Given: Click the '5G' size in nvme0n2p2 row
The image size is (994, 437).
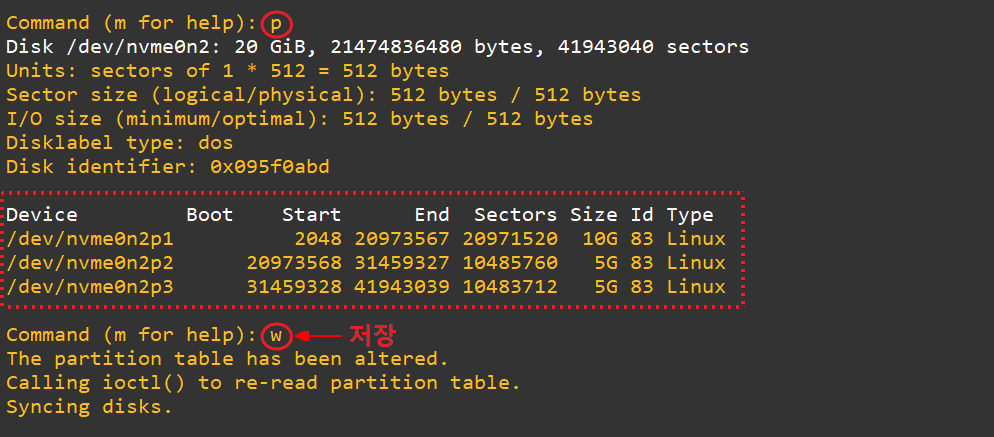Looking at the screenshot, I should 606,263.
